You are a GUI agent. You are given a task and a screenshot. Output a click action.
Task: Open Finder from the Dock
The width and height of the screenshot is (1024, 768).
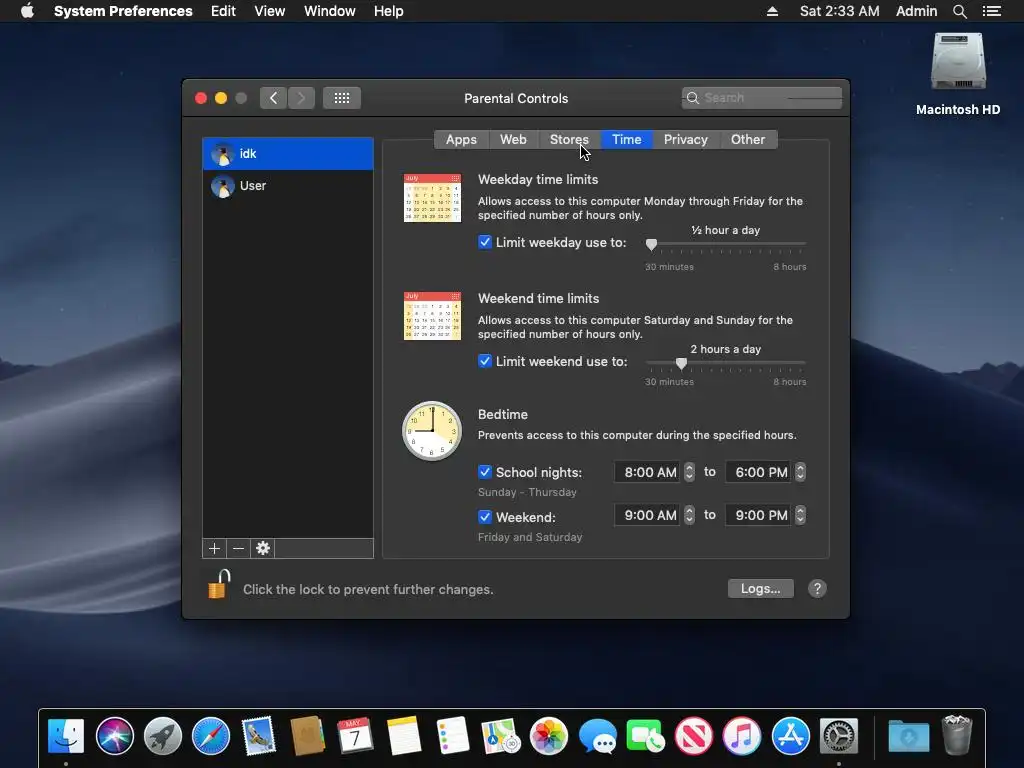click(x=66, y=736)
